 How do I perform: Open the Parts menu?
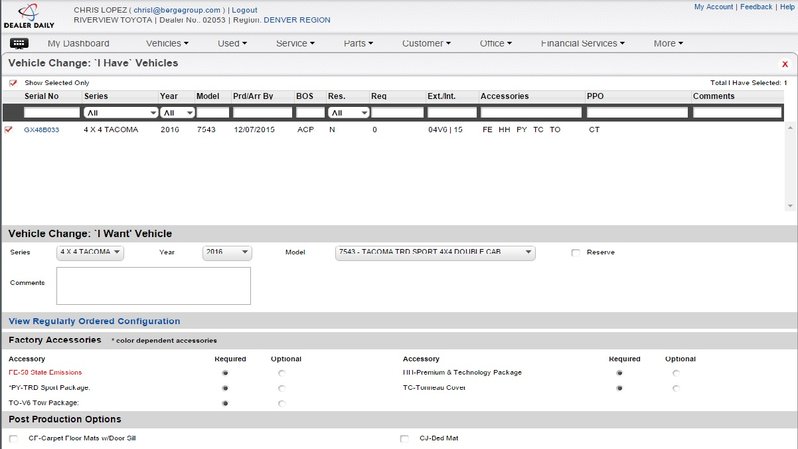[358, 43]
